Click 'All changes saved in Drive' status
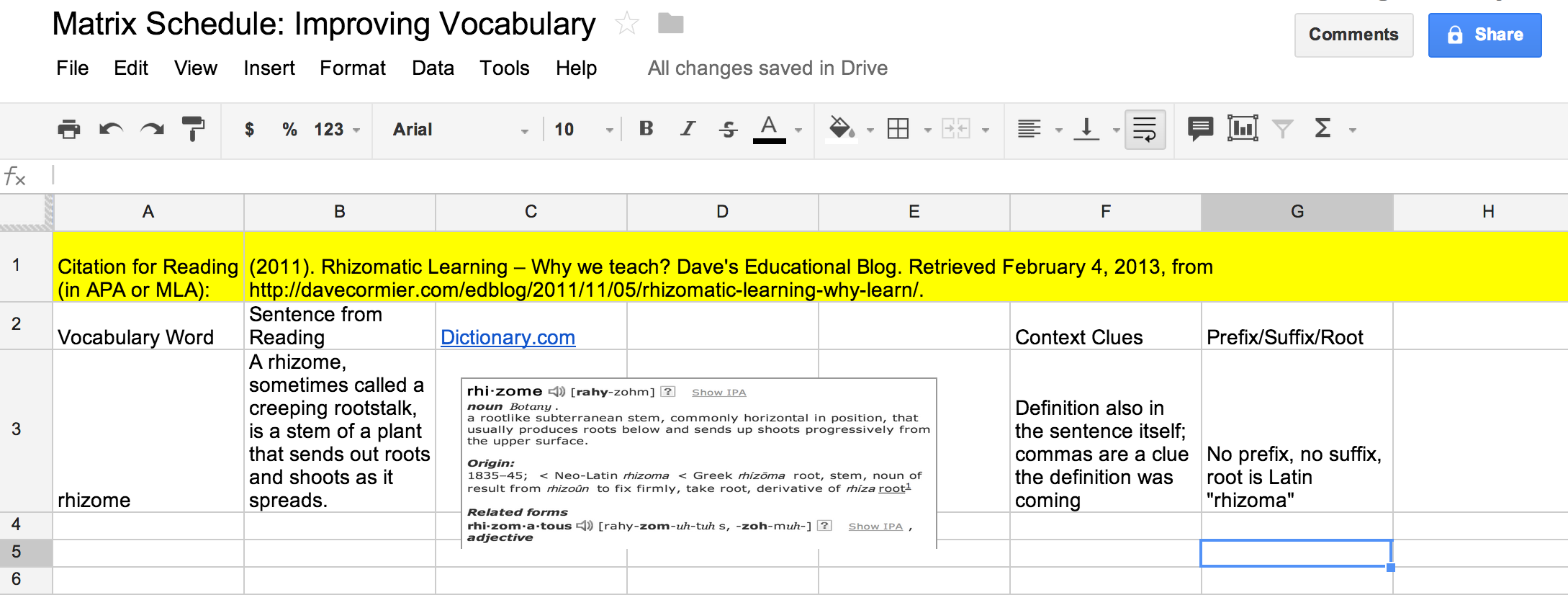This screenshot has height=595, width=1568. coord(767,68)
